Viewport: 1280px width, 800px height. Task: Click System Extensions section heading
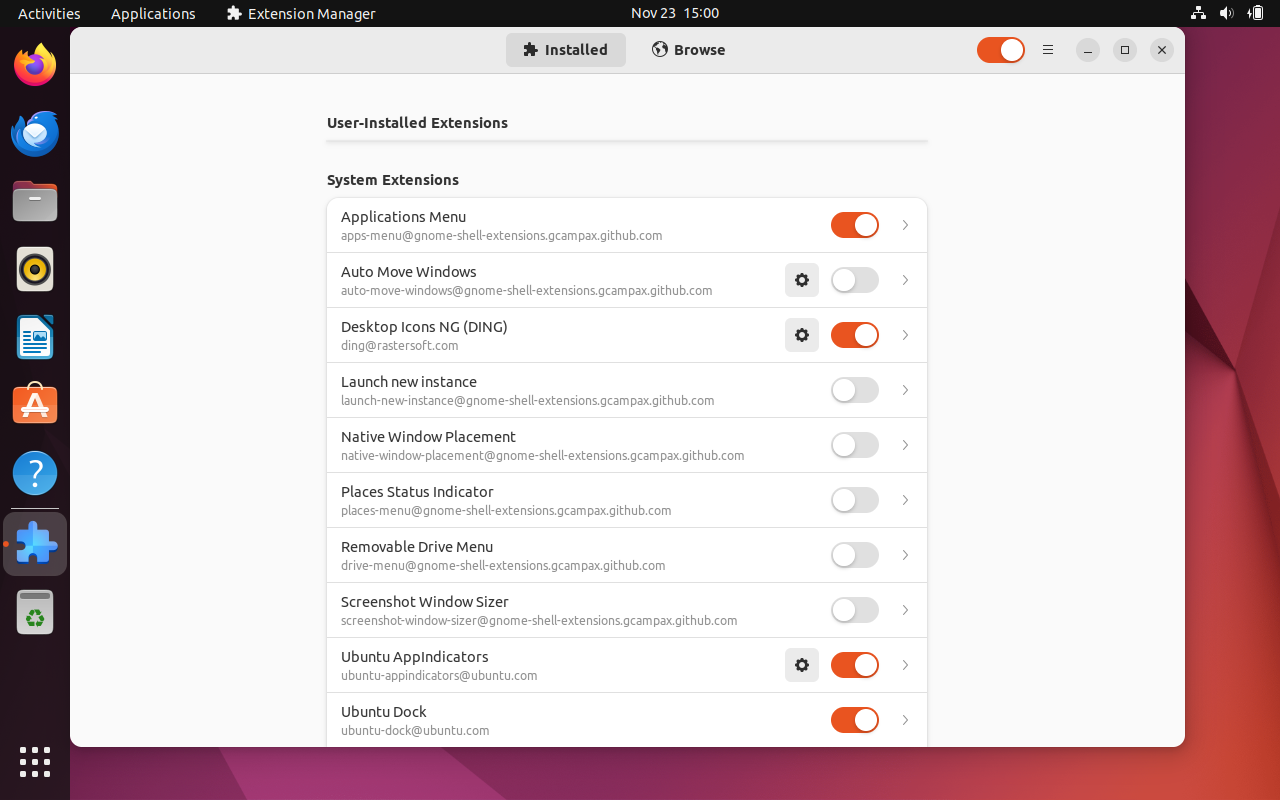click(x=393, y=180)
